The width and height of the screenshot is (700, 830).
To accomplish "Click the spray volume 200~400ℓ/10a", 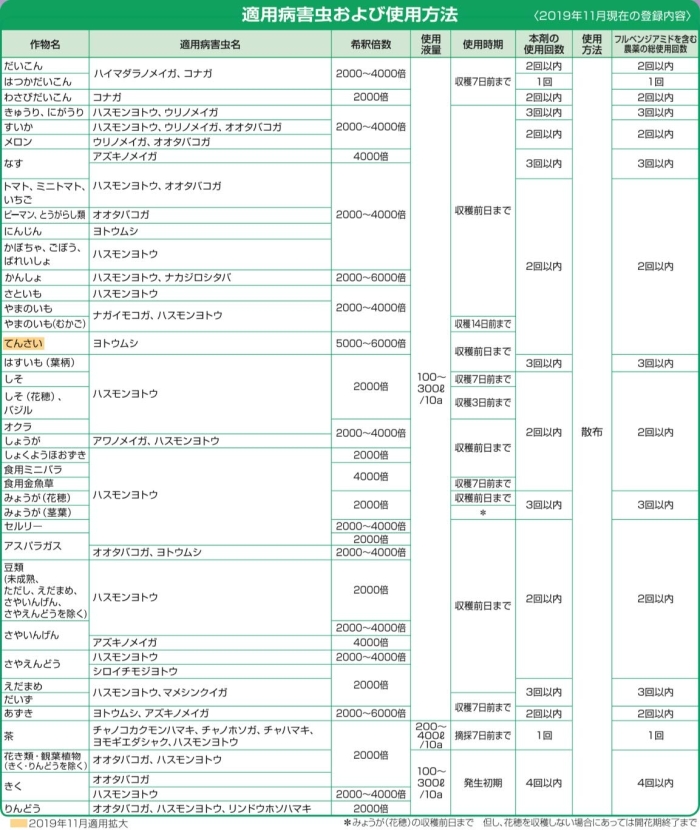I will pos(430,735).
